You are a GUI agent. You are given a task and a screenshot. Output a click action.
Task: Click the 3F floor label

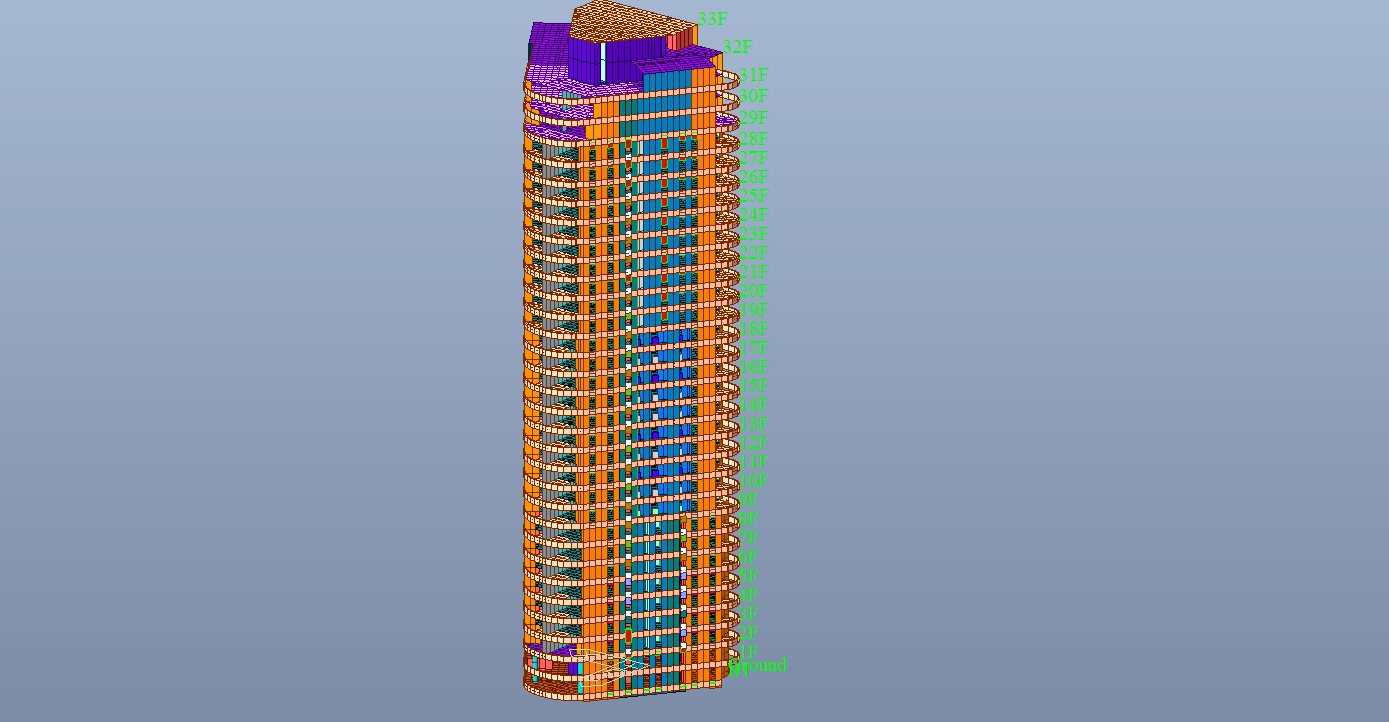pos(748,614)
